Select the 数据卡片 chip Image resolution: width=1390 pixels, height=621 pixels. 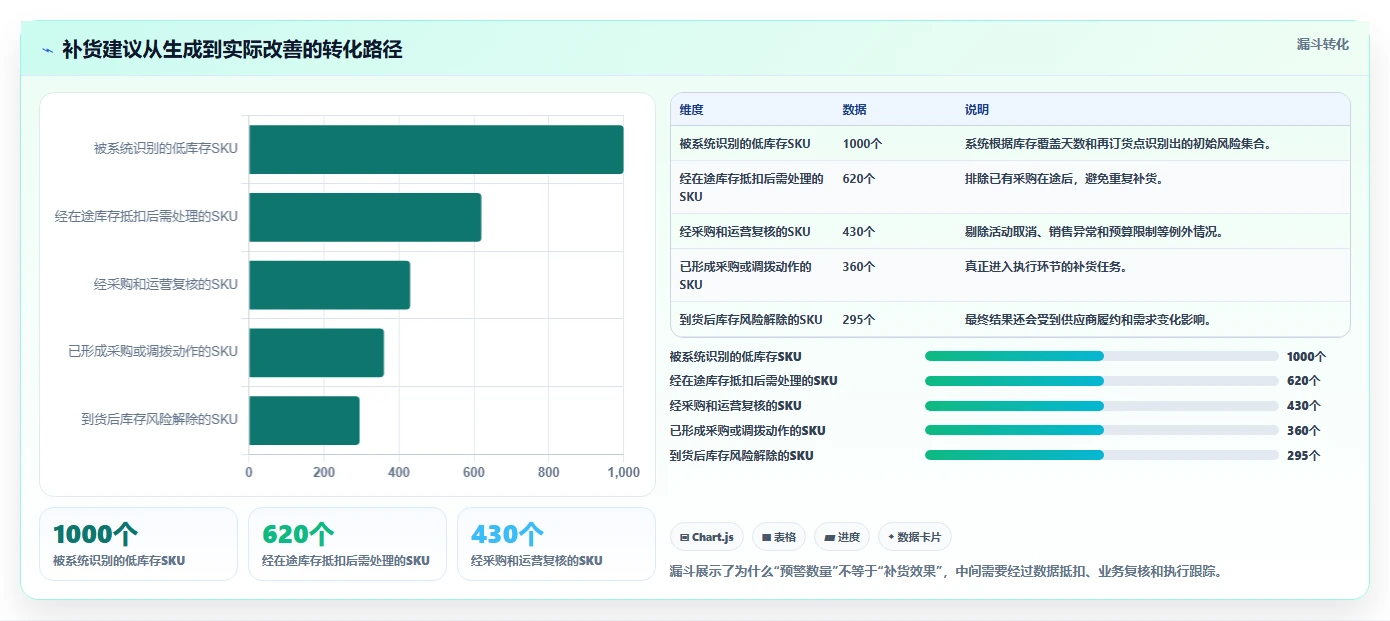915,537
